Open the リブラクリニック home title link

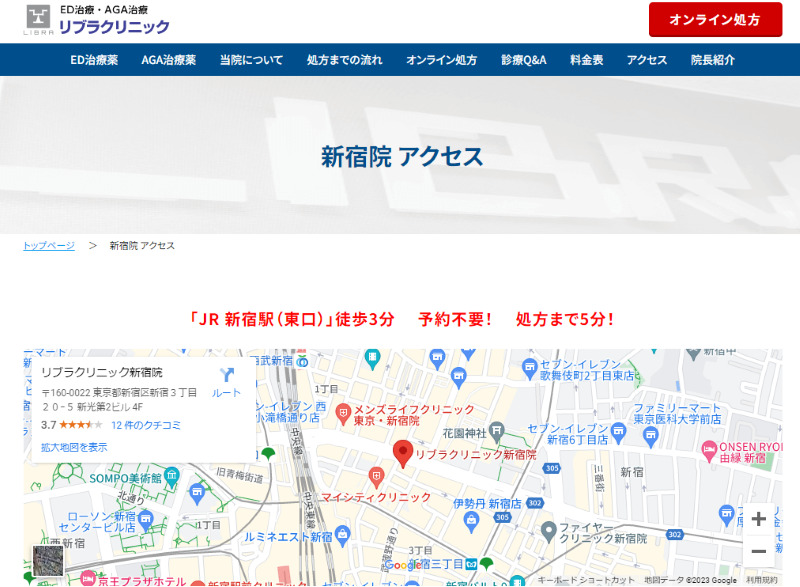[x=114, y=27]
